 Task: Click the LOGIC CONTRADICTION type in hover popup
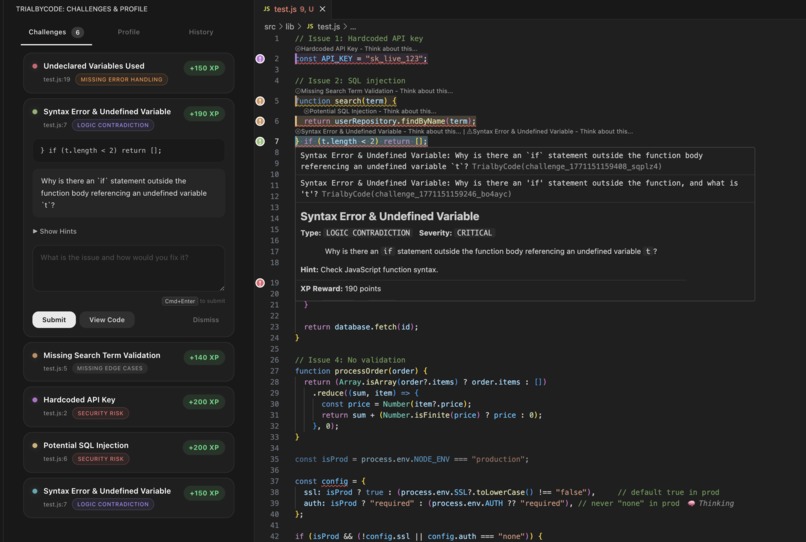[x=368, y=233]
